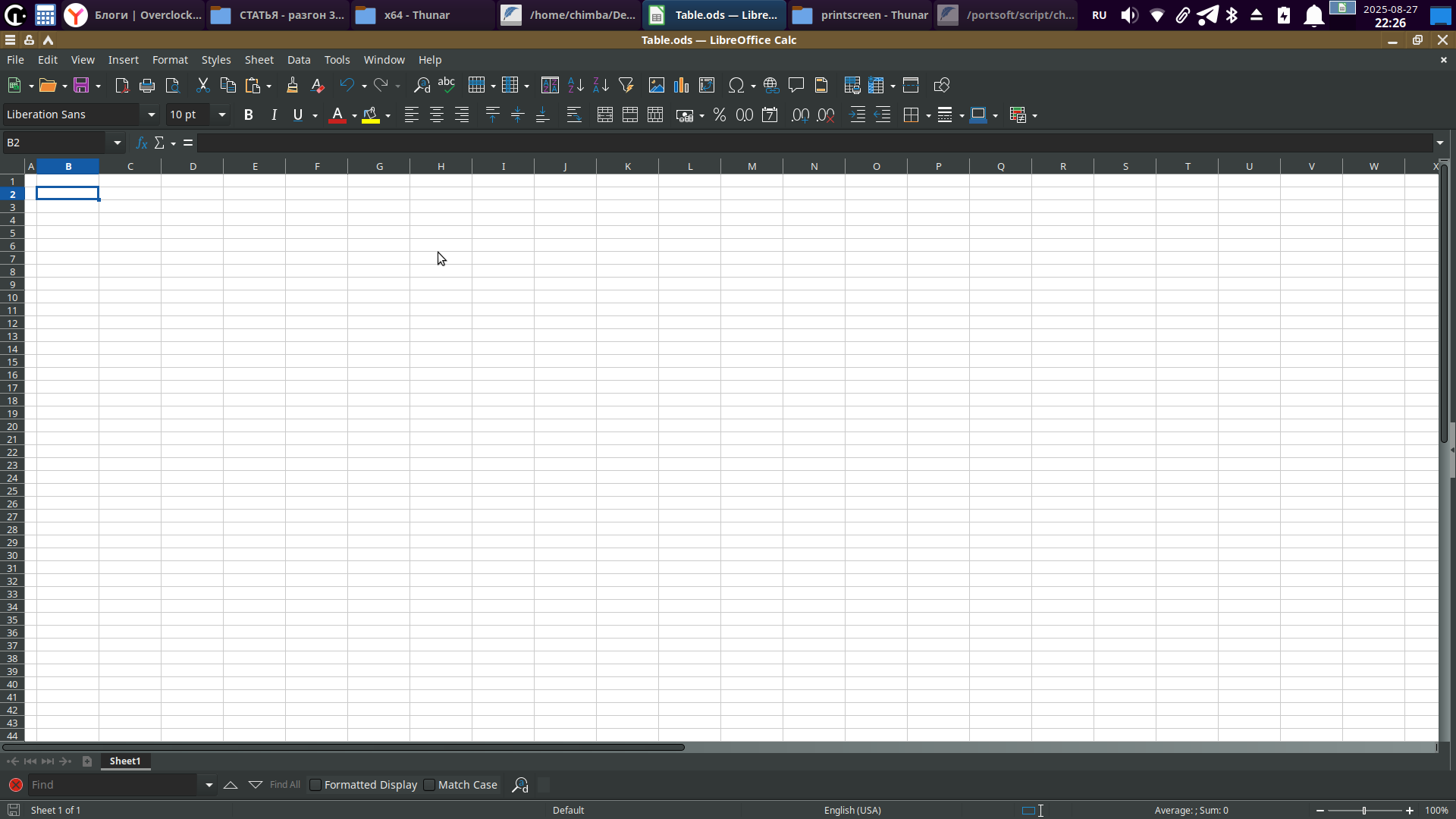Viewport: 1456px width, 819px height.
Task: Click the Find All button
Action: 284,785
